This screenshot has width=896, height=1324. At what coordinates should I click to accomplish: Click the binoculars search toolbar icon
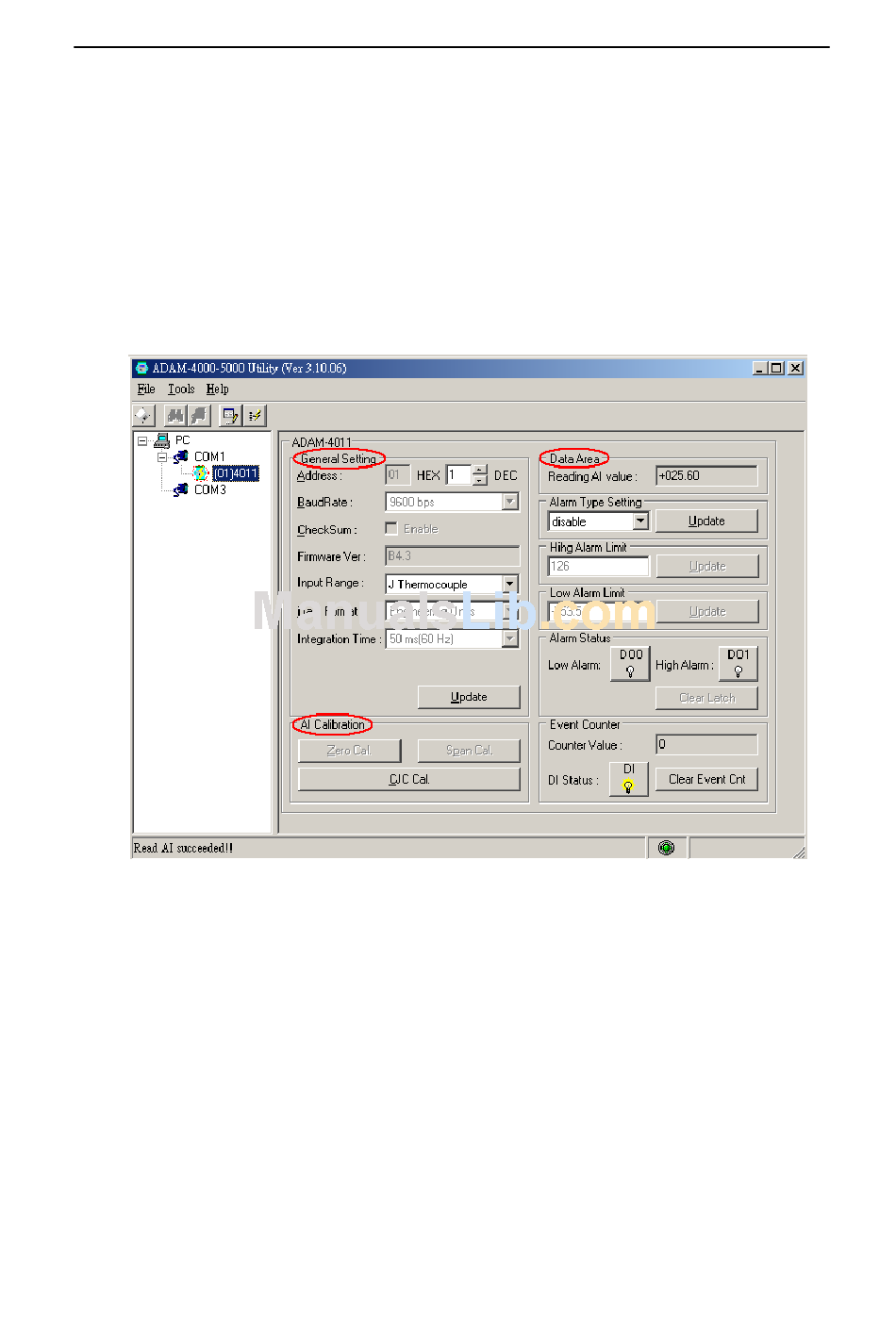[x=175, y=415]
